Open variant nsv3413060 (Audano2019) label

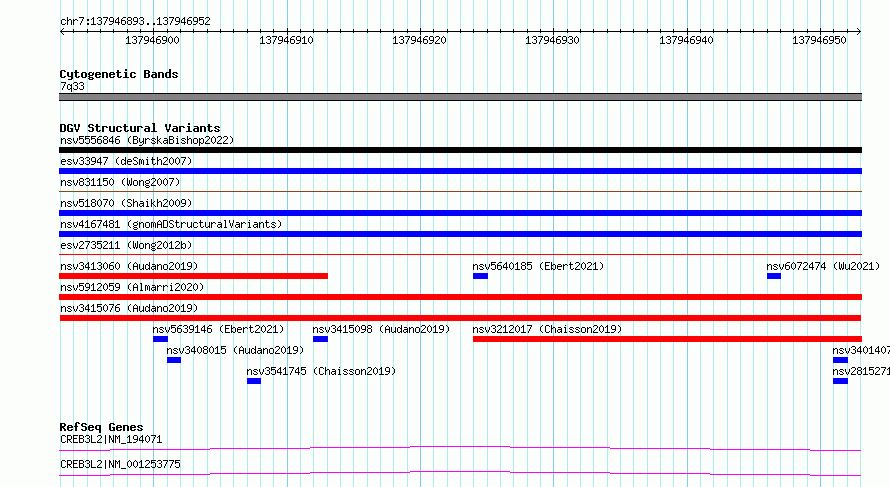(x=129, y=266)
